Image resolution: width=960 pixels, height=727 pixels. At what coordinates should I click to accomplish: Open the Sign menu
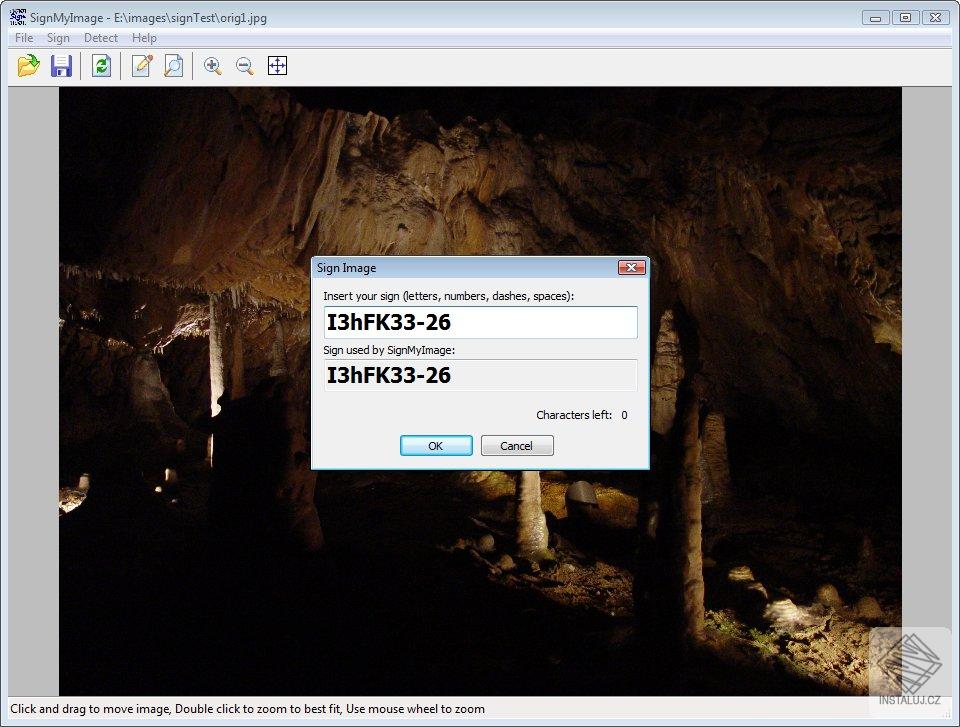point(58,38)
